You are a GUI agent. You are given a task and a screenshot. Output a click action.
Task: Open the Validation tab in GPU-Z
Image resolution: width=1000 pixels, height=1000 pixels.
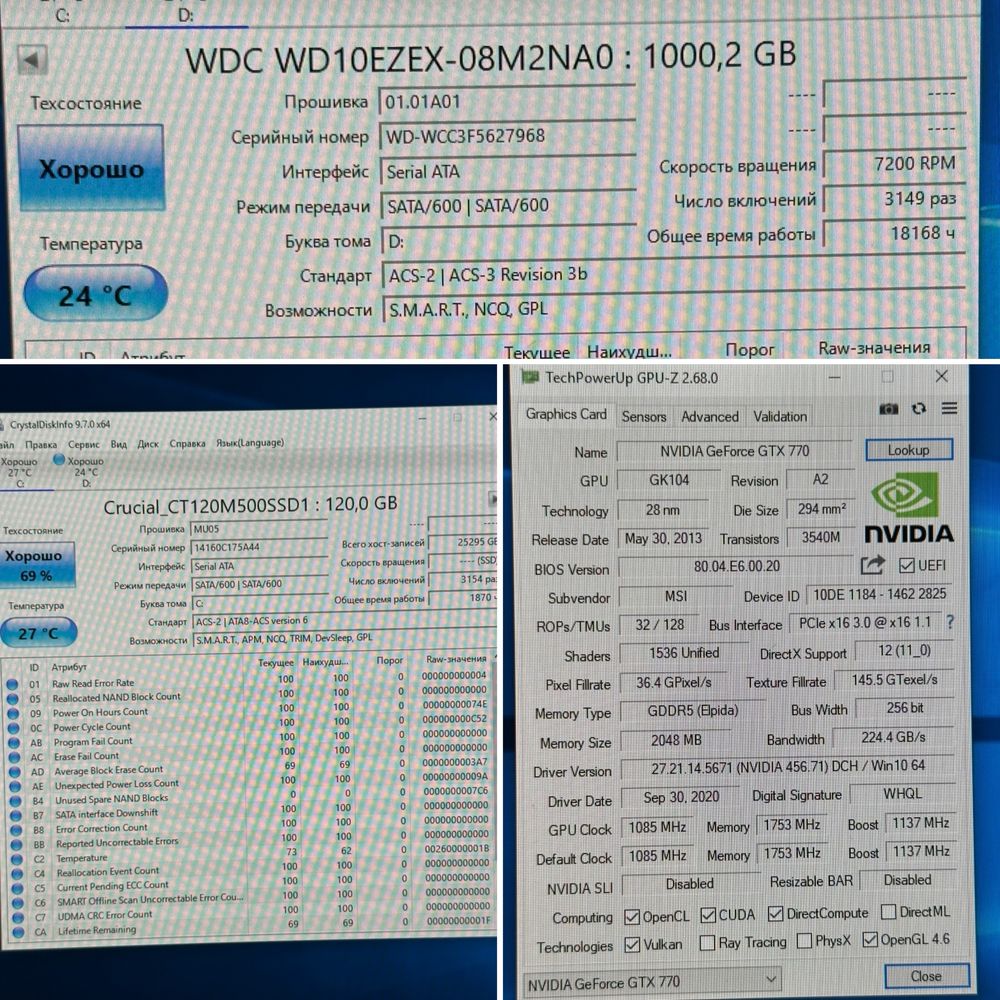[780, 416]
